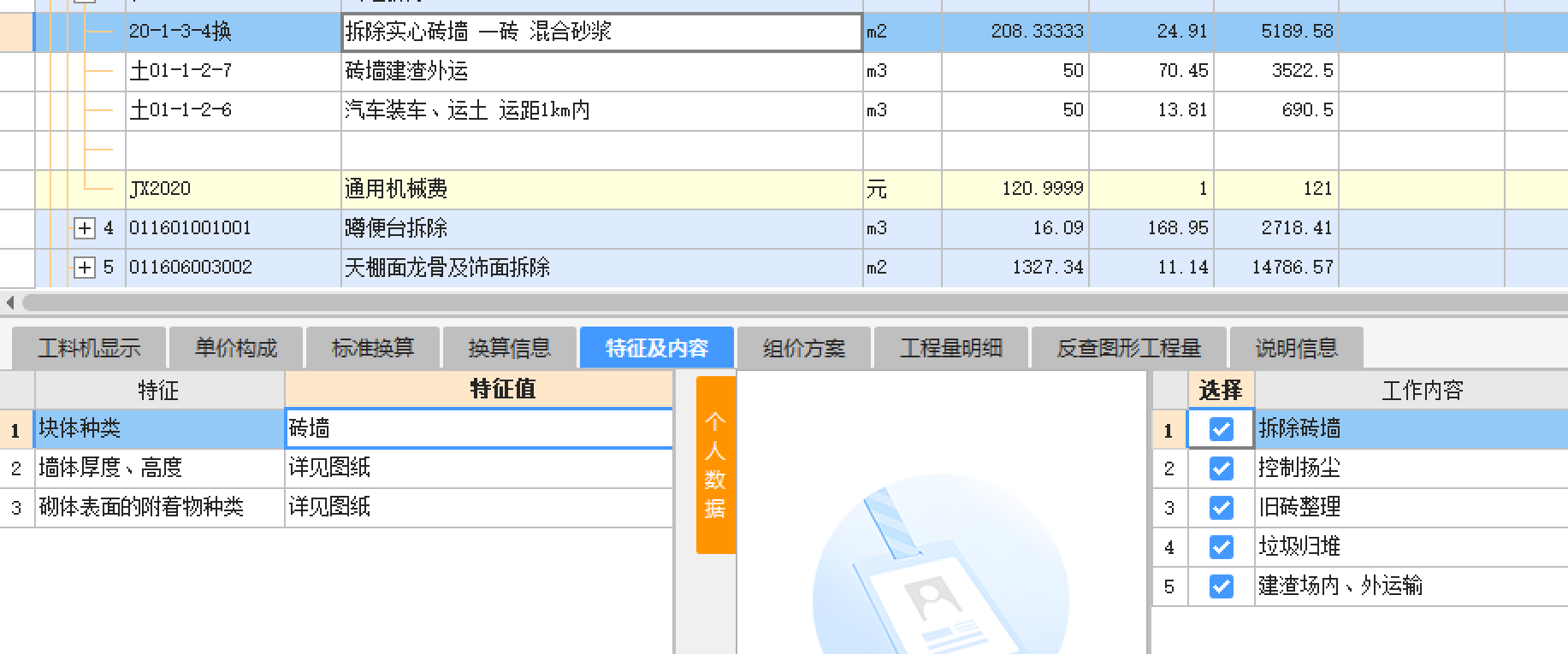
Task: Select the 通用机械费 name cell
Action: (x=602, y=189)
